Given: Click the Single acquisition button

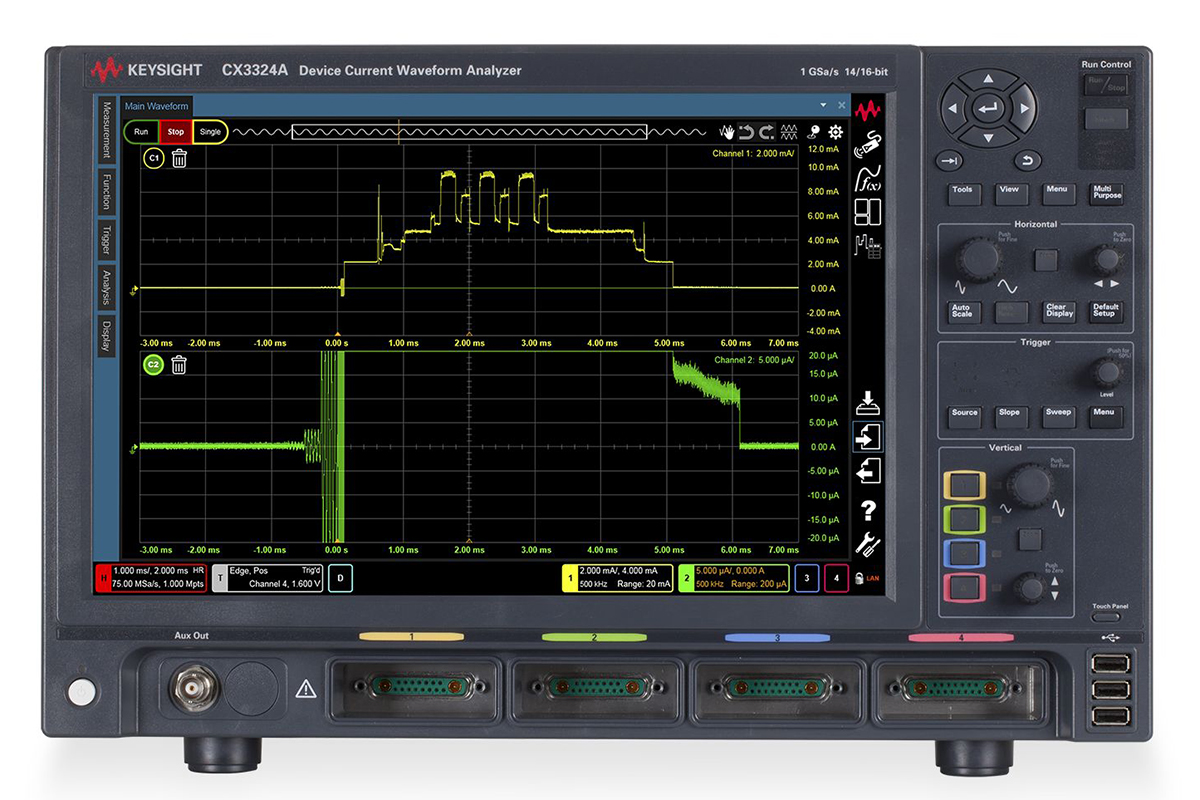Looking at the screenshot, I should tap(212, 131).
